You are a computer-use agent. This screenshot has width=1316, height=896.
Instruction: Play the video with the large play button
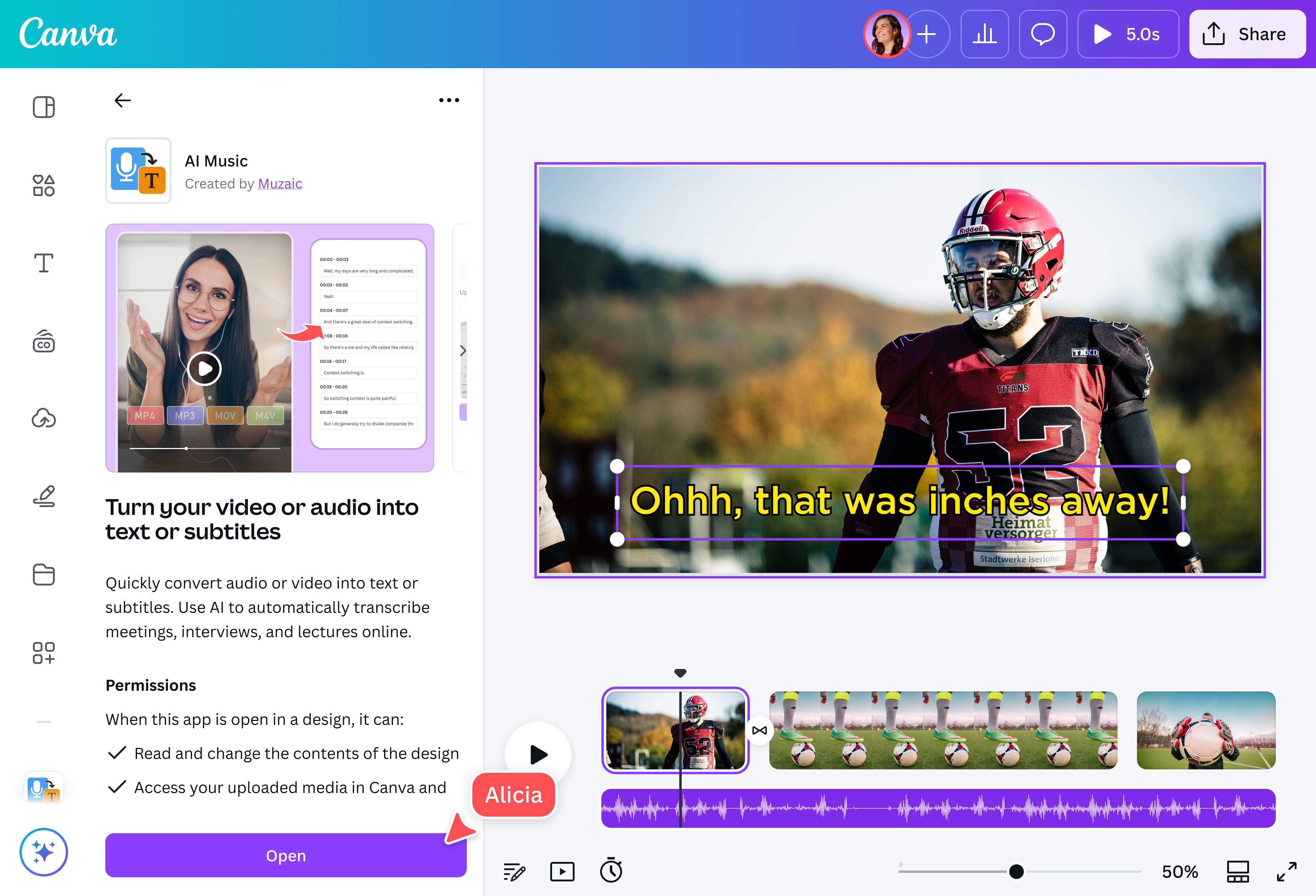[537, 753]
